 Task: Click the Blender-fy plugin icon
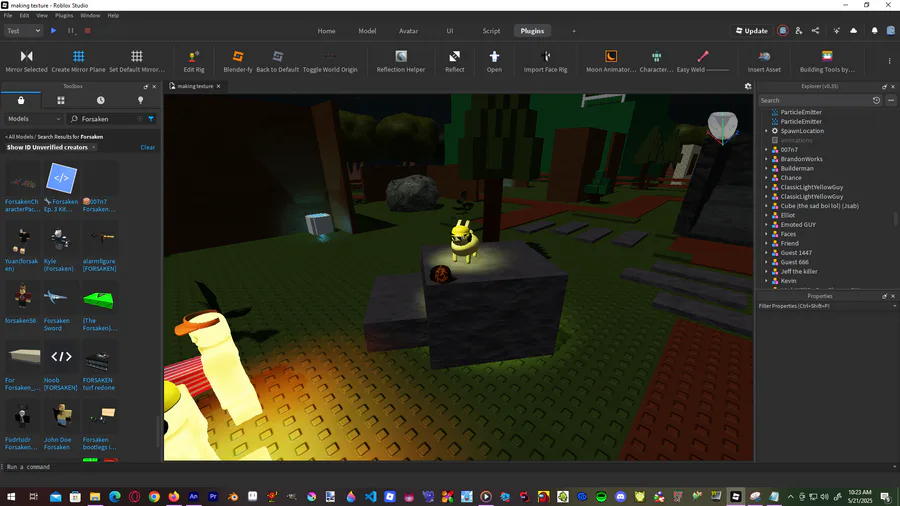click(x=238, y=56)
